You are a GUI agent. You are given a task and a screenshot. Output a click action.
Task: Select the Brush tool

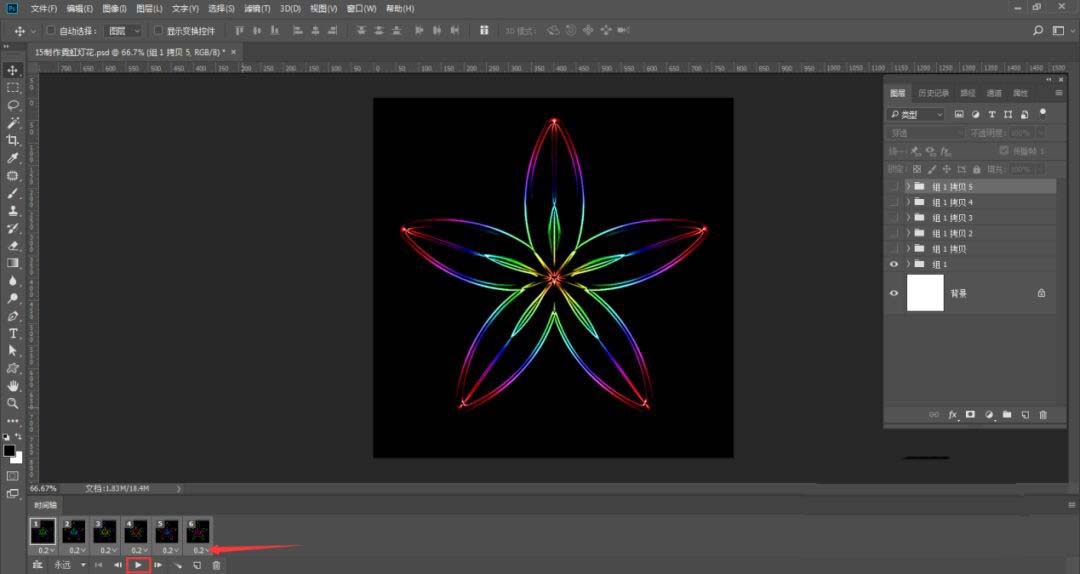[x=12, y=193]
